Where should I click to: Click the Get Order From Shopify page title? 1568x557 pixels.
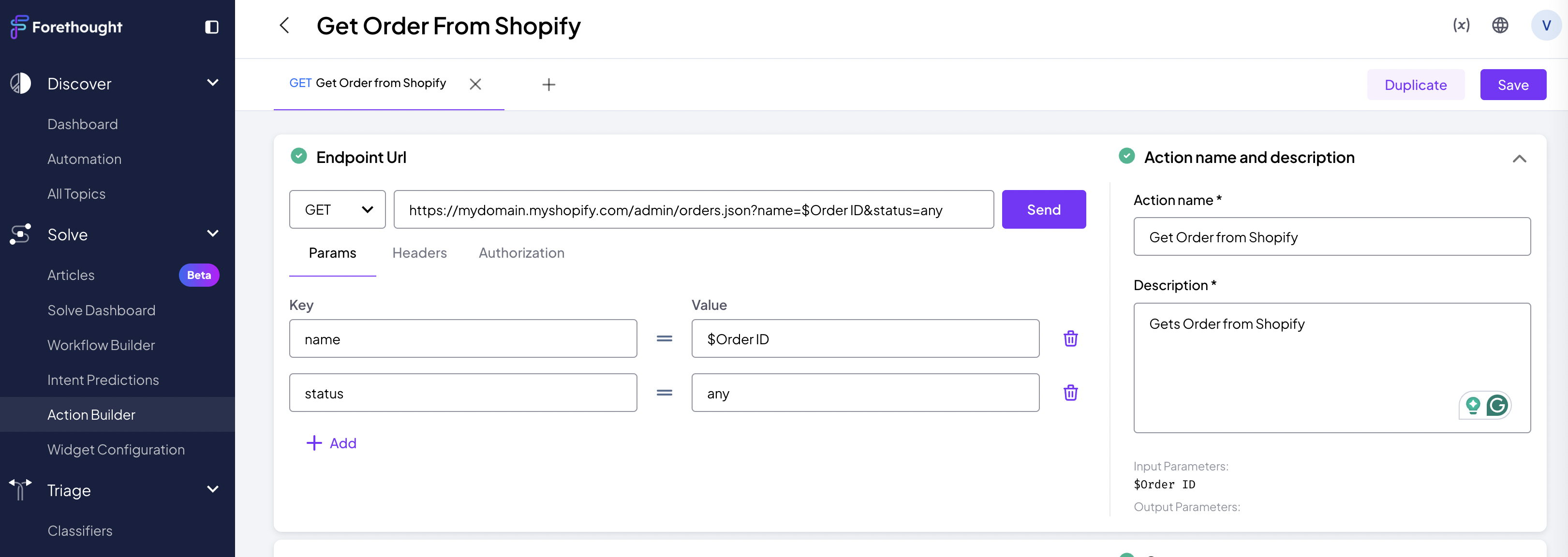pyautogui.click(x=449, y=26)
